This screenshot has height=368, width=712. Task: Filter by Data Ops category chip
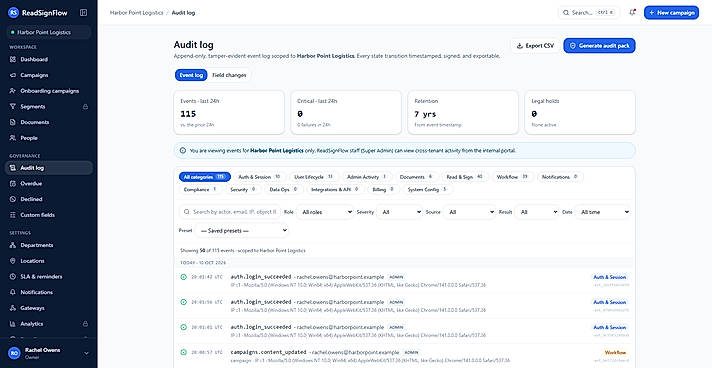click(283, 189)
